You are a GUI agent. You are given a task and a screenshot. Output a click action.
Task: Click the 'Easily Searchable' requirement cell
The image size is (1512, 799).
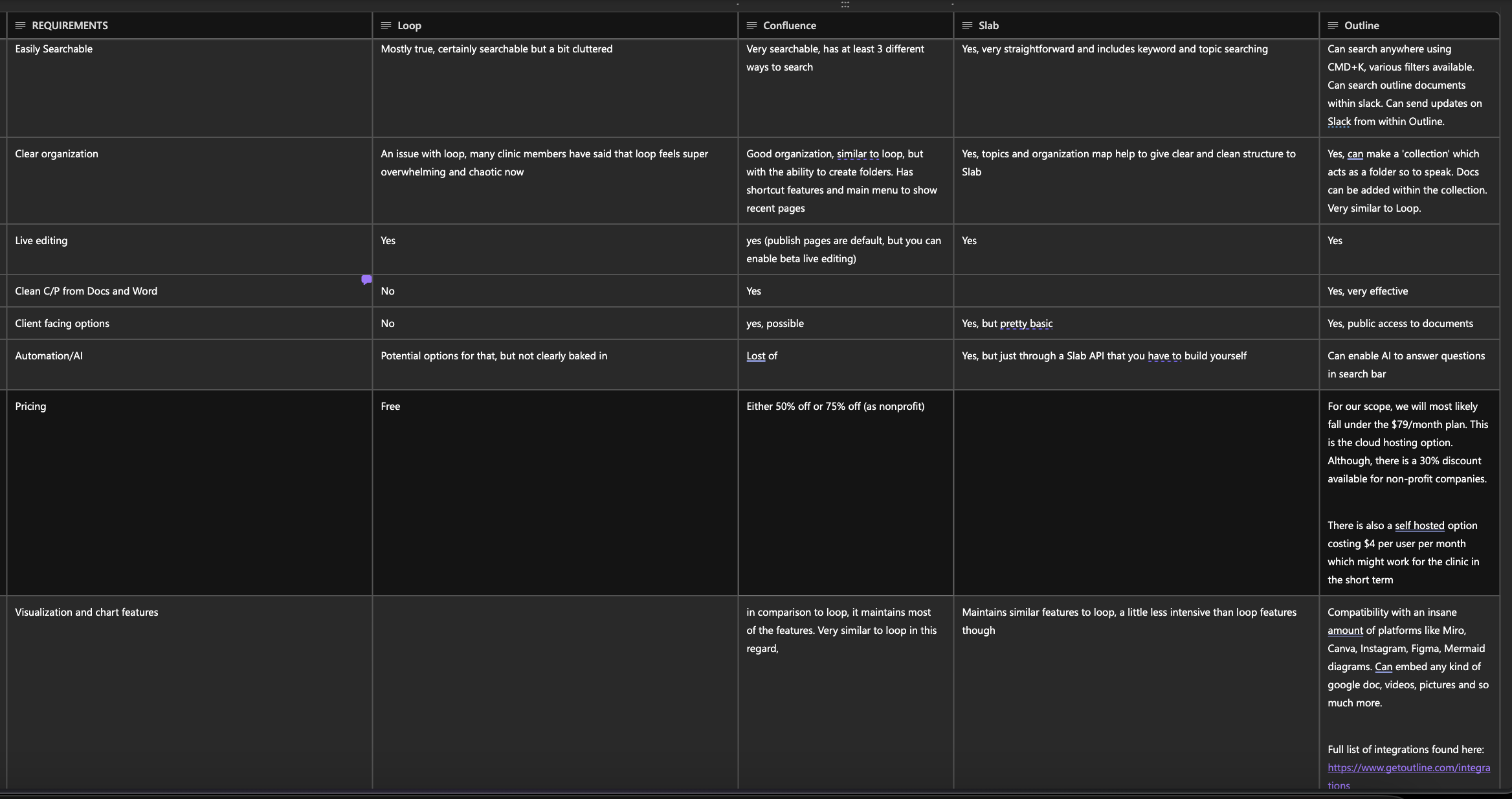click(x=190, y=88)
